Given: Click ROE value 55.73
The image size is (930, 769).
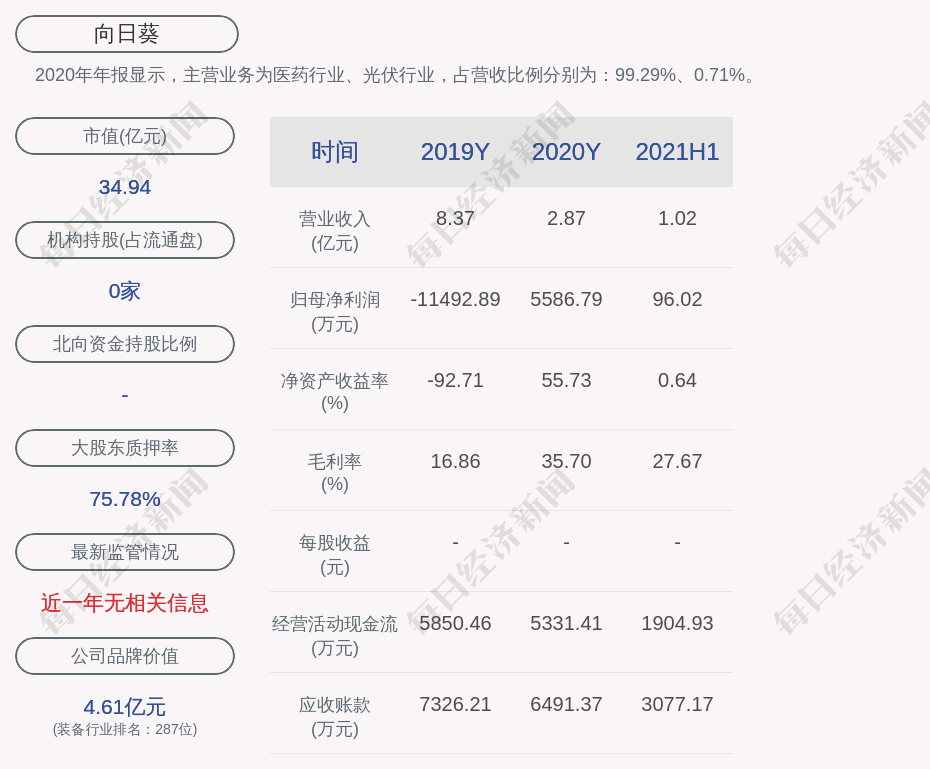Looking at the screenshot, I should (566, 380).
